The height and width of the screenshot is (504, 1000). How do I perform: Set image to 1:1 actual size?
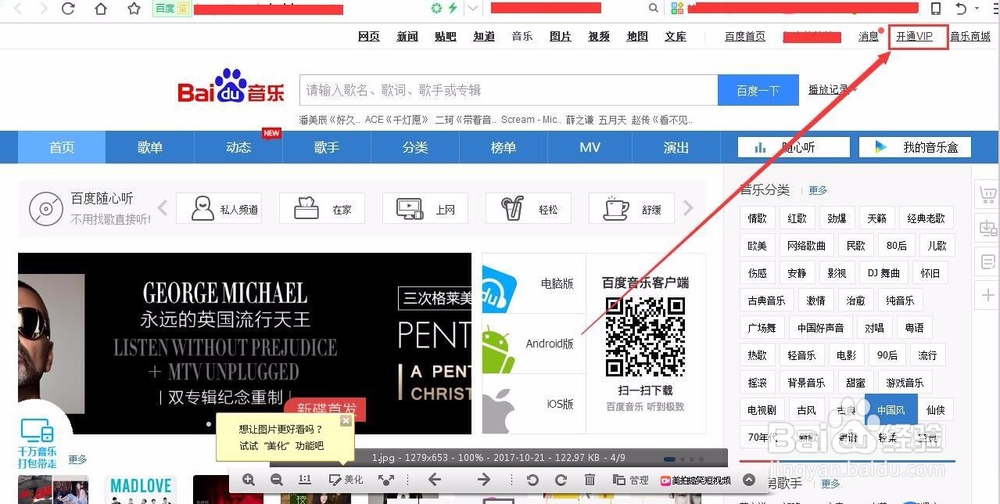pyautogui.click(x=305, y=480)
